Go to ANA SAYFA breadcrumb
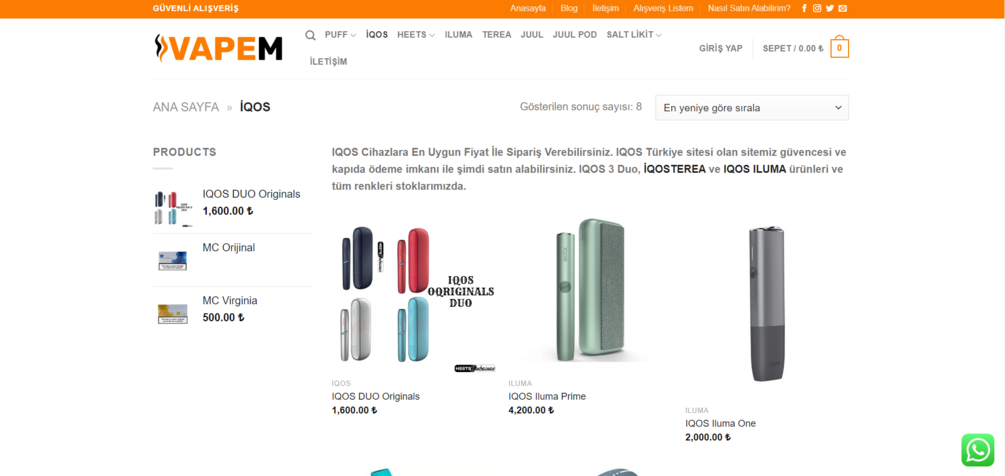The height and width of the screenshot is (476, 1005). pos(186,107)
